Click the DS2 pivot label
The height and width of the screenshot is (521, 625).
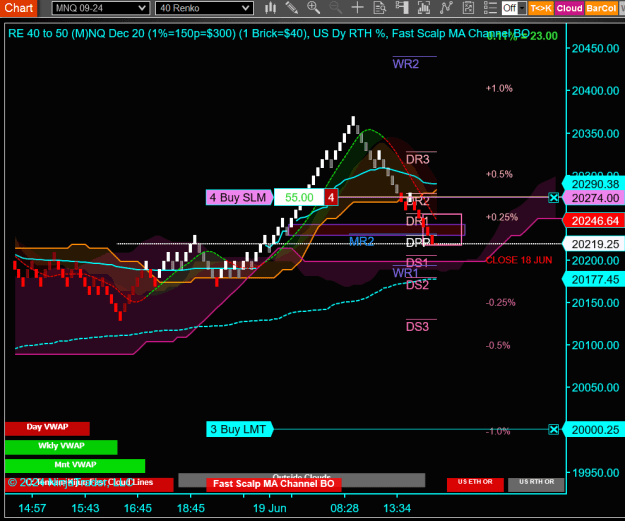point(417,285)
